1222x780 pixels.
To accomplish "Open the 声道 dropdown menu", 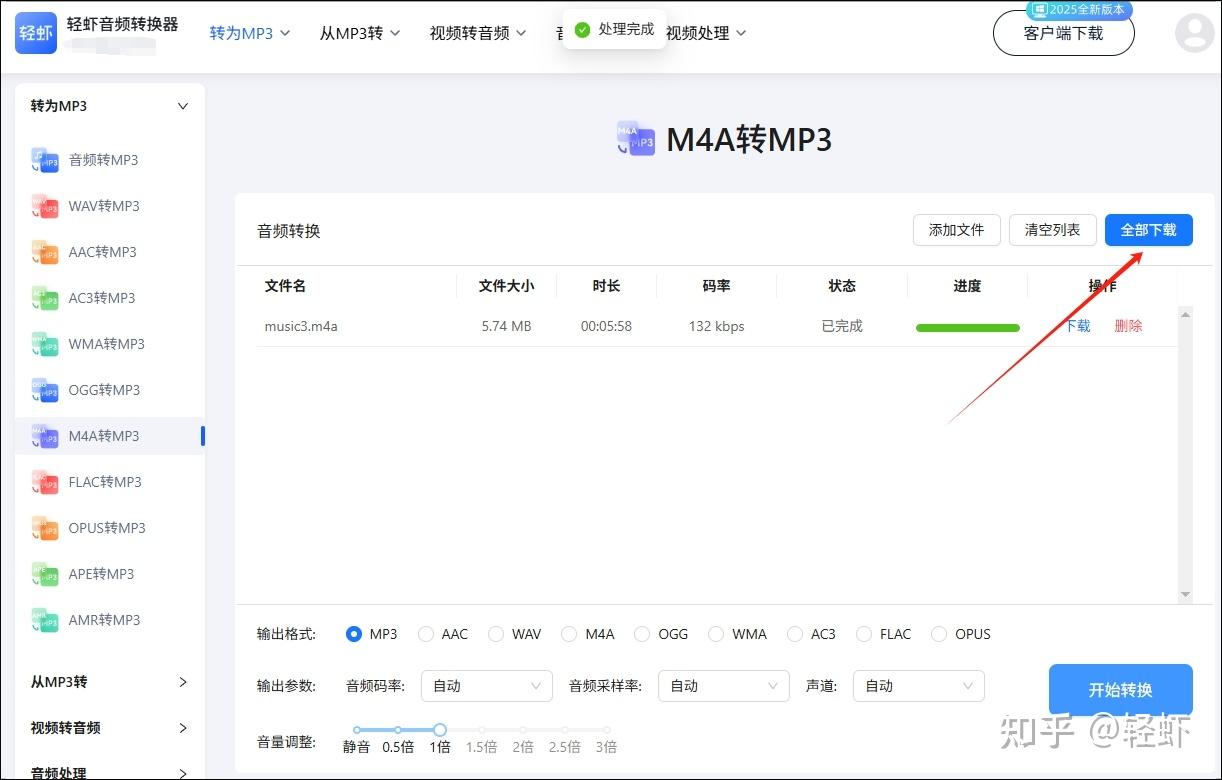I will pyautogui.click(x=918, y=686).
